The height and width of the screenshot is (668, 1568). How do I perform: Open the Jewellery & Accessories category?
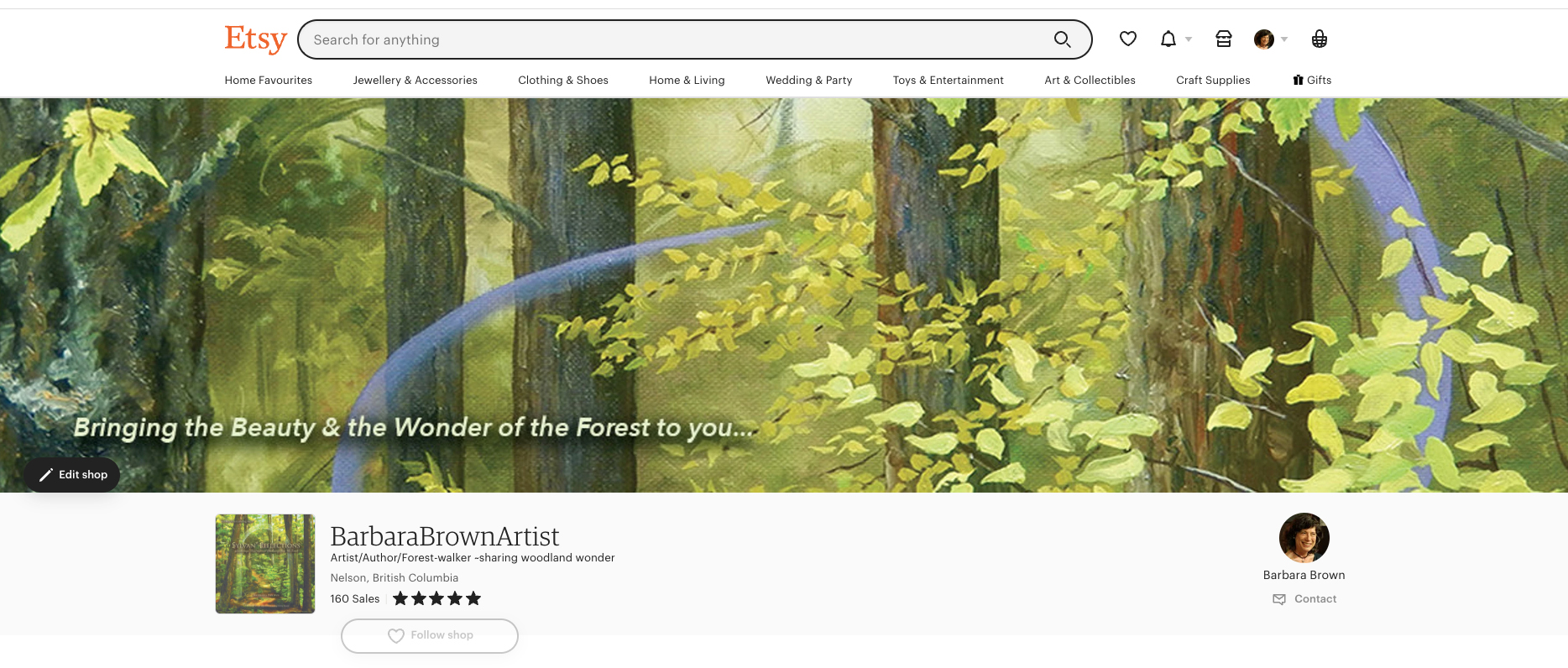(x=415, y=80)
